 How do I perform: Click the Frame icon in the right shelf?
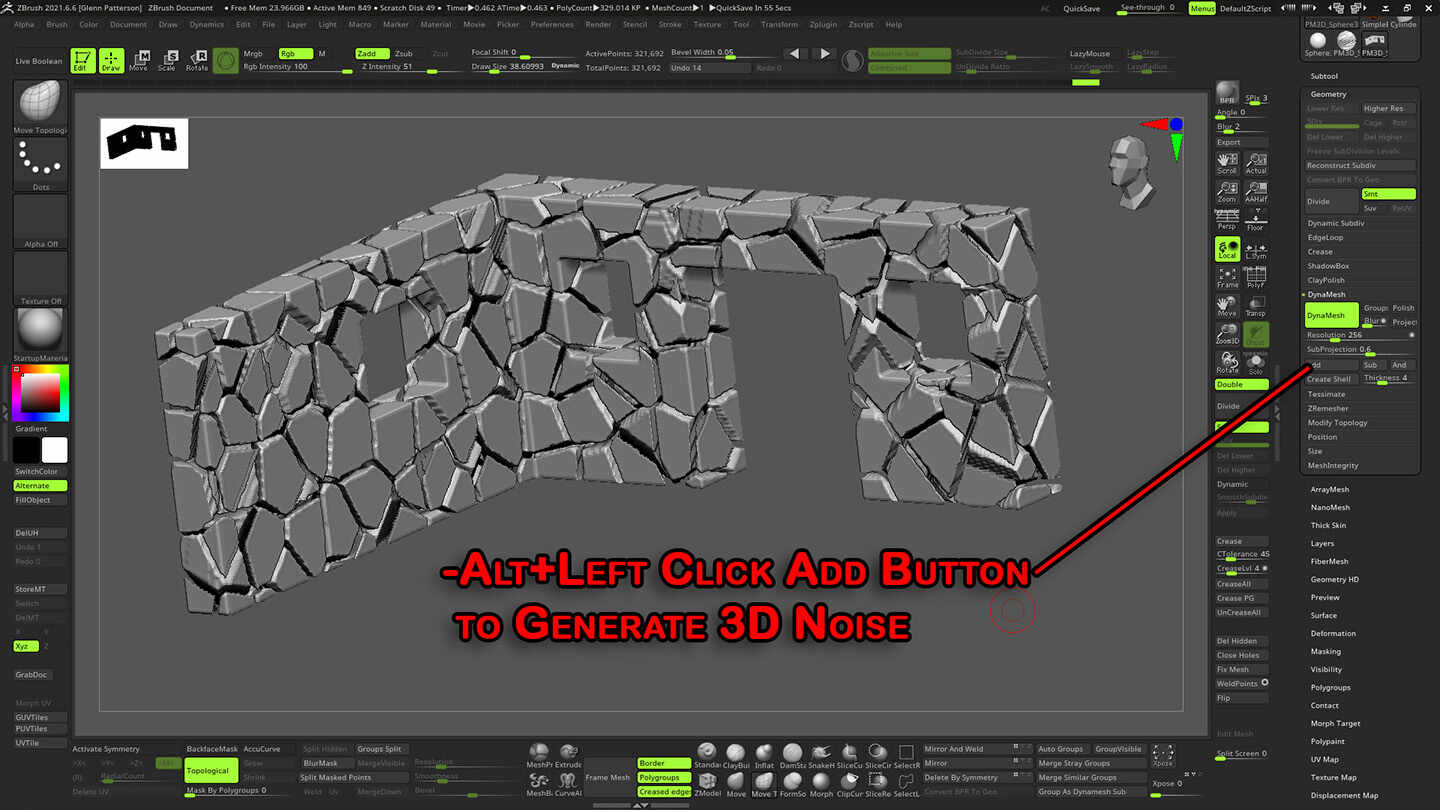coord(1227,277)
